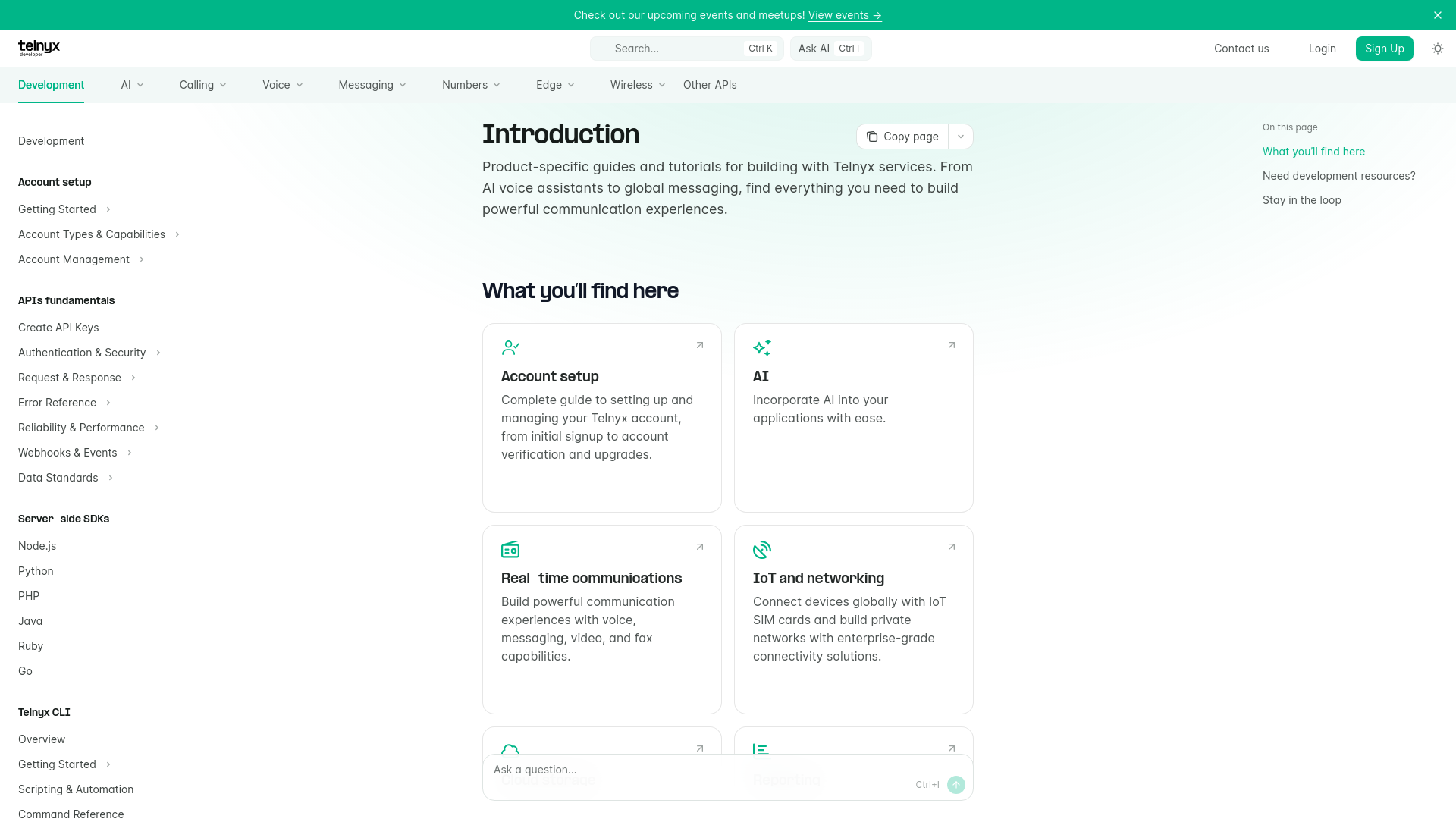This screenshot has height=819, width=1456.
Task: Click the Real-time communications radio icon
Action: point(510,550)
